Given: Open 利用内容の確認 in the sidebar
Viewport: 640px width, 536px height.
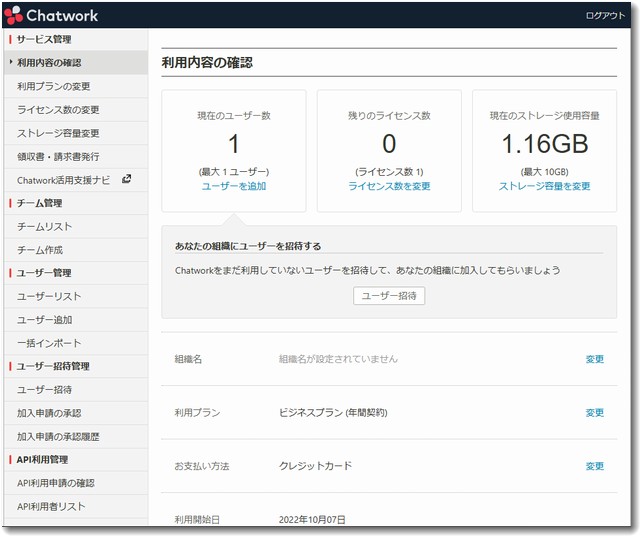Looking at the screenshot, I should pyautogui.click(x=76, y=62).
